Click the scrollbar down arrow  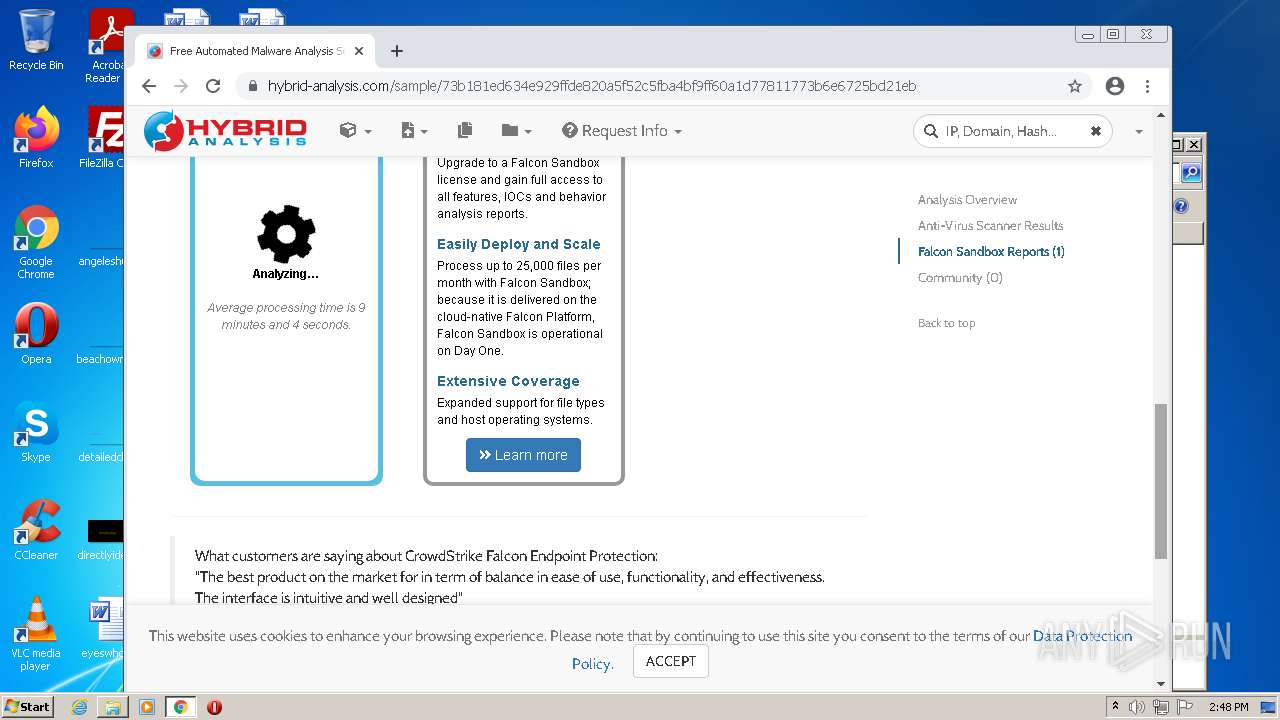[1160, 684]
